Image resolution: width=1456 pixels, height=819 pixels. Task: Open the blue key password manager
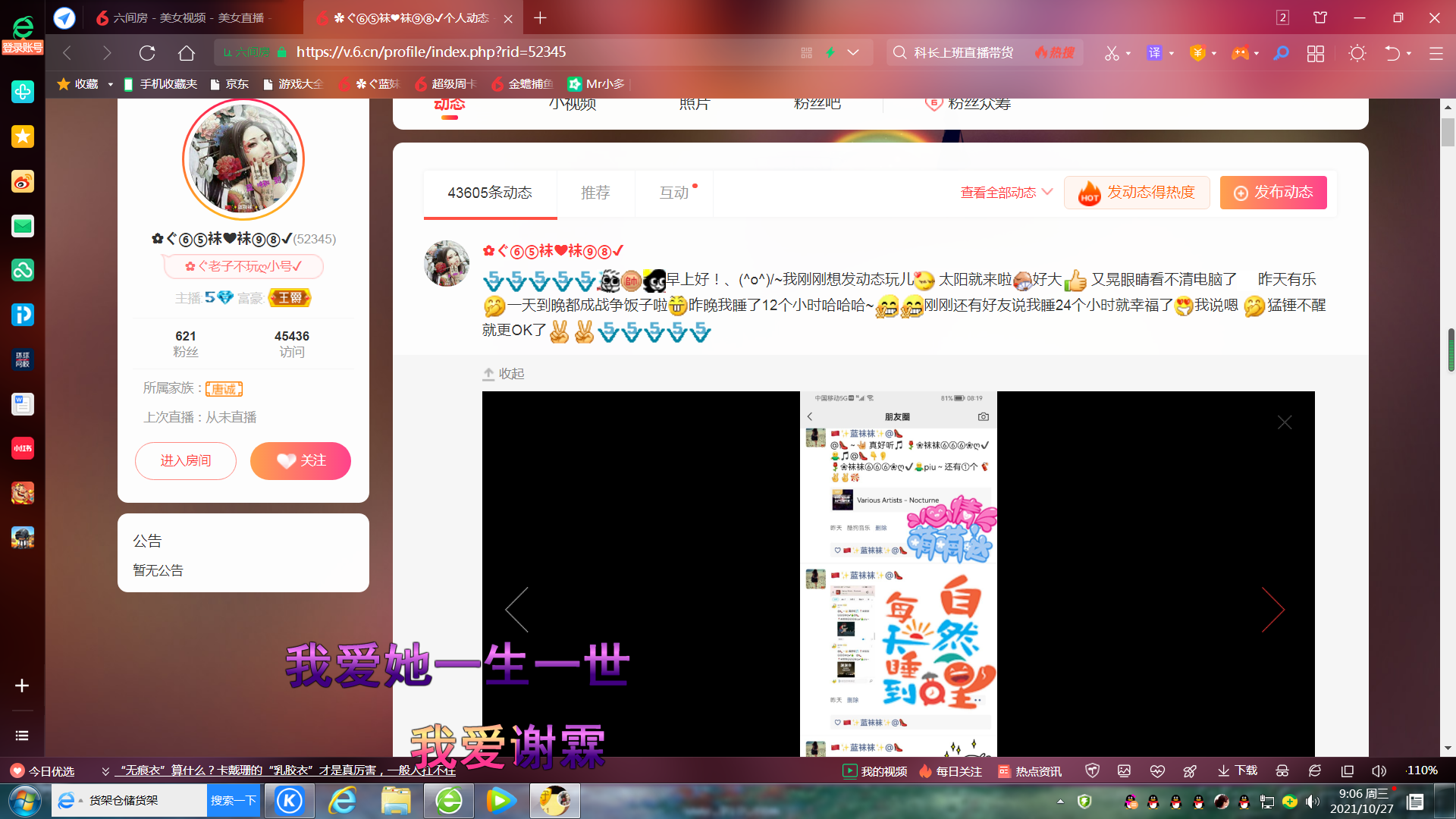(x=1282, y=52)
